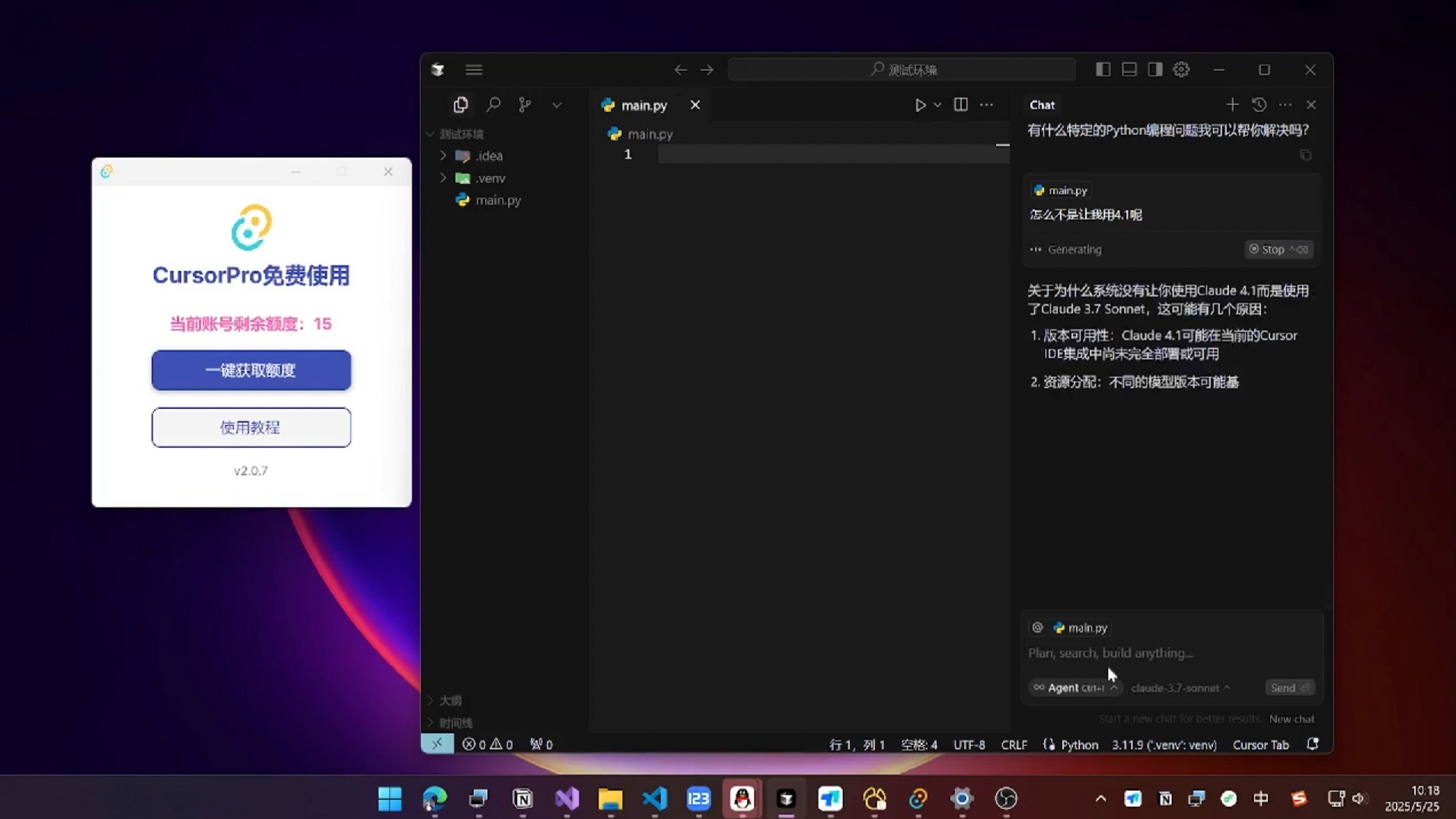Change CRLF line ending setting
Screen dimensions: 1456x819
(1014, 745)
